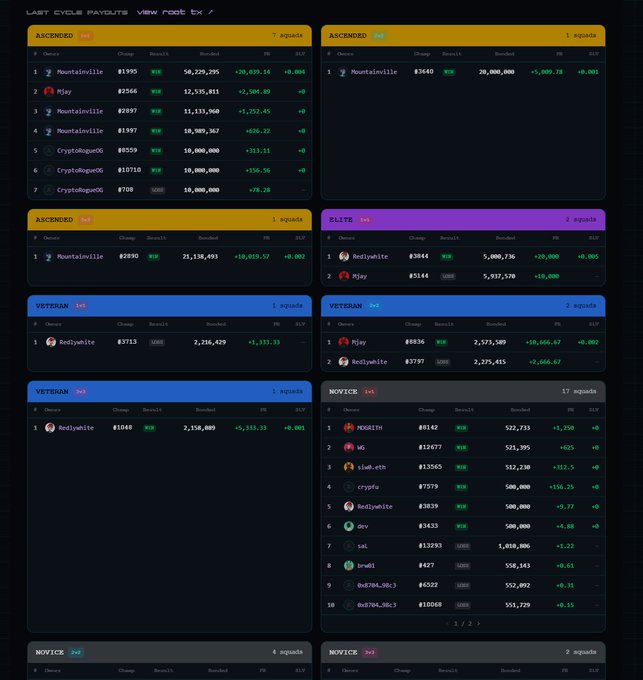Click '4 squads' count on Novice 2v2

tap(287, 652)
